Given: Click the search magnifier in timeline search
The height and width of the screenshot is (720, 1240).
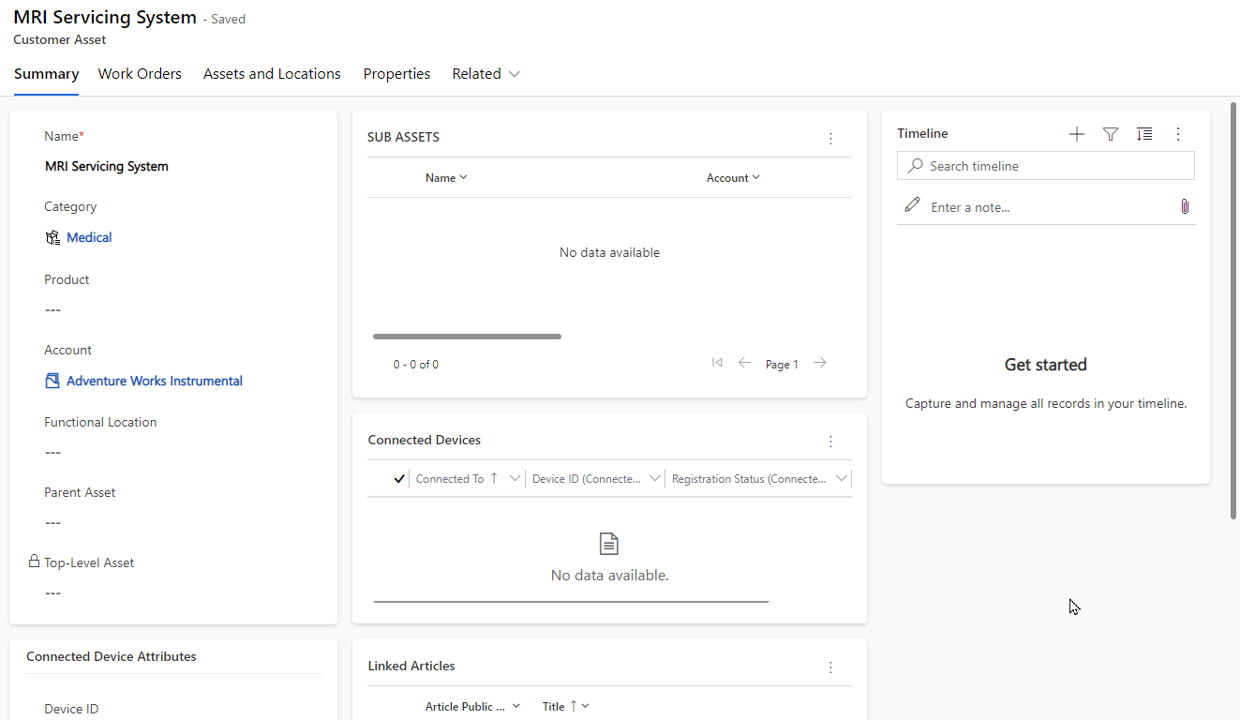Looking at the screenshot, I should tap(915, 166).
